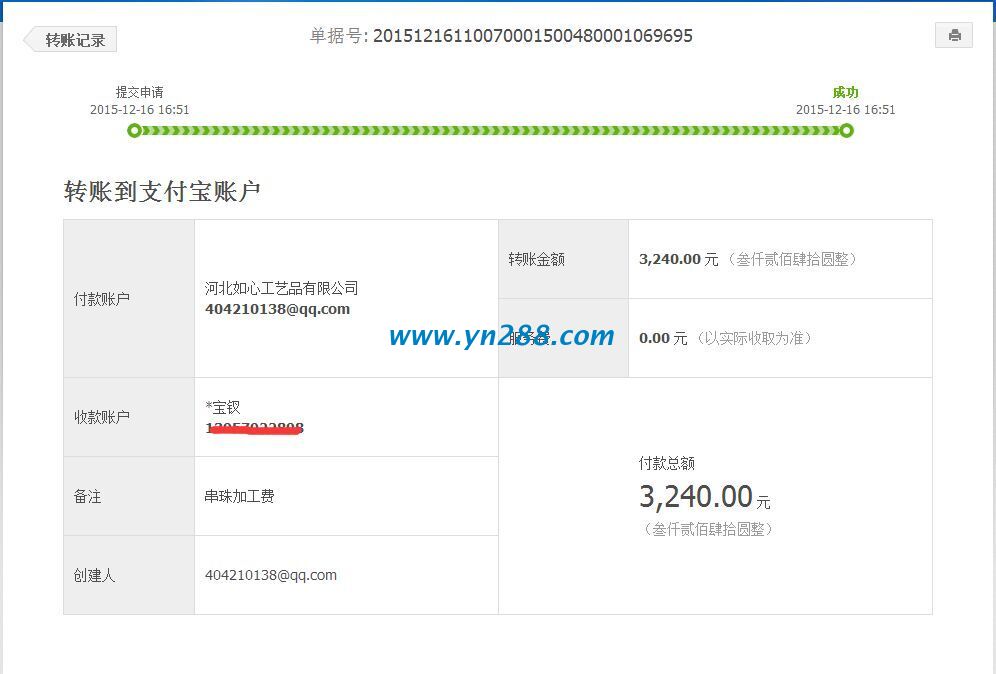Click the 0.00 元 service fee value
This screenshot has width=996, height=674.
[x=663, y=338]
